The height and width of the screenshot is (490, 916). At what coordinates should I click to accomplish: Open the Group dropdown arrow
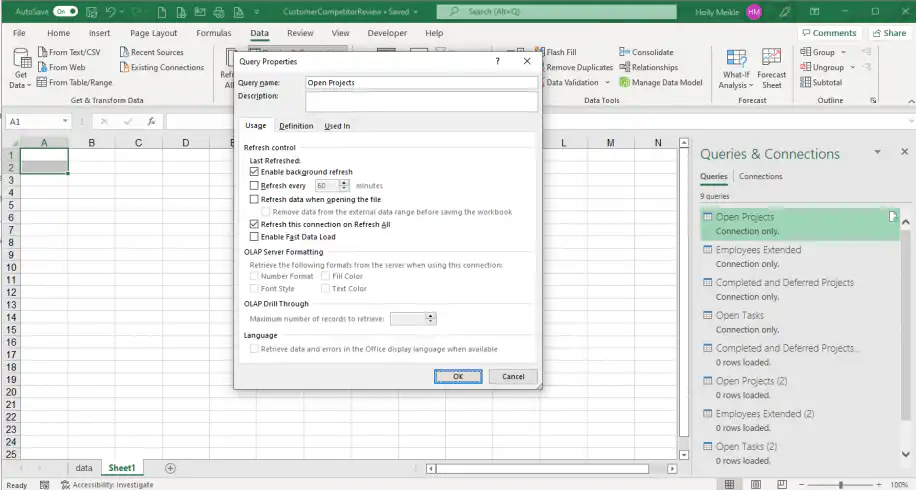pos(844,52)
